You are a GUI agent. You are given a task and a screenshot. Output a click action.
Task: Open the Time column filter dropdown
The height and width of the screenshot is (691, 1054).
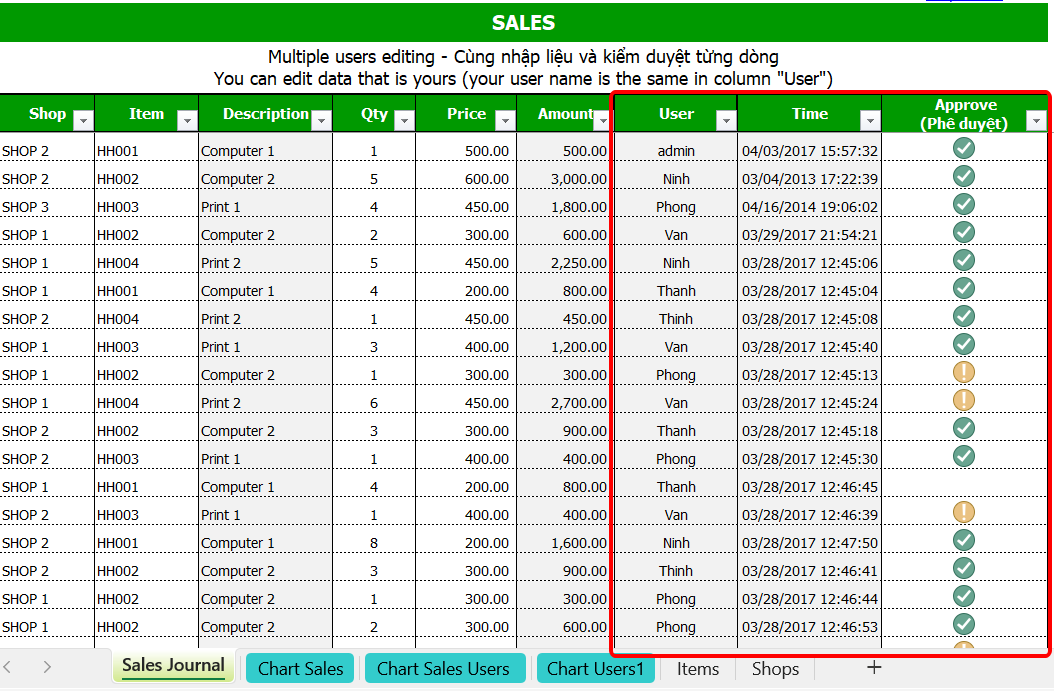click(x=870, y=121)
